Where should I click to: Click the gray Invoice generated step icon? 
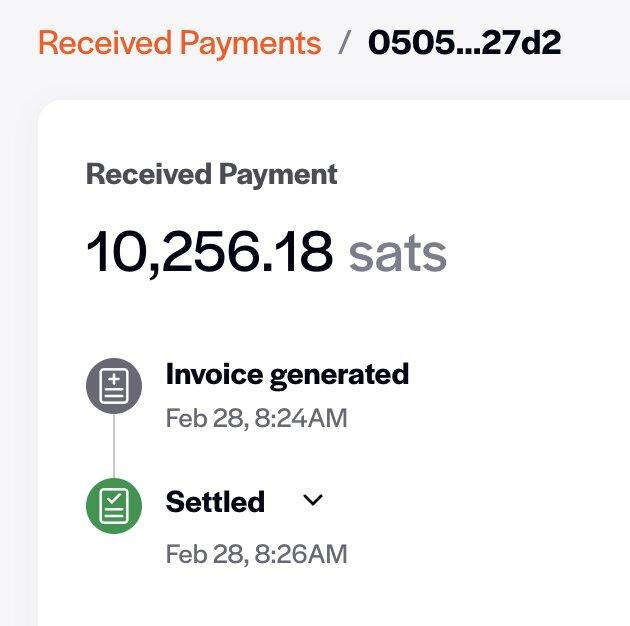tap(113, 384)
